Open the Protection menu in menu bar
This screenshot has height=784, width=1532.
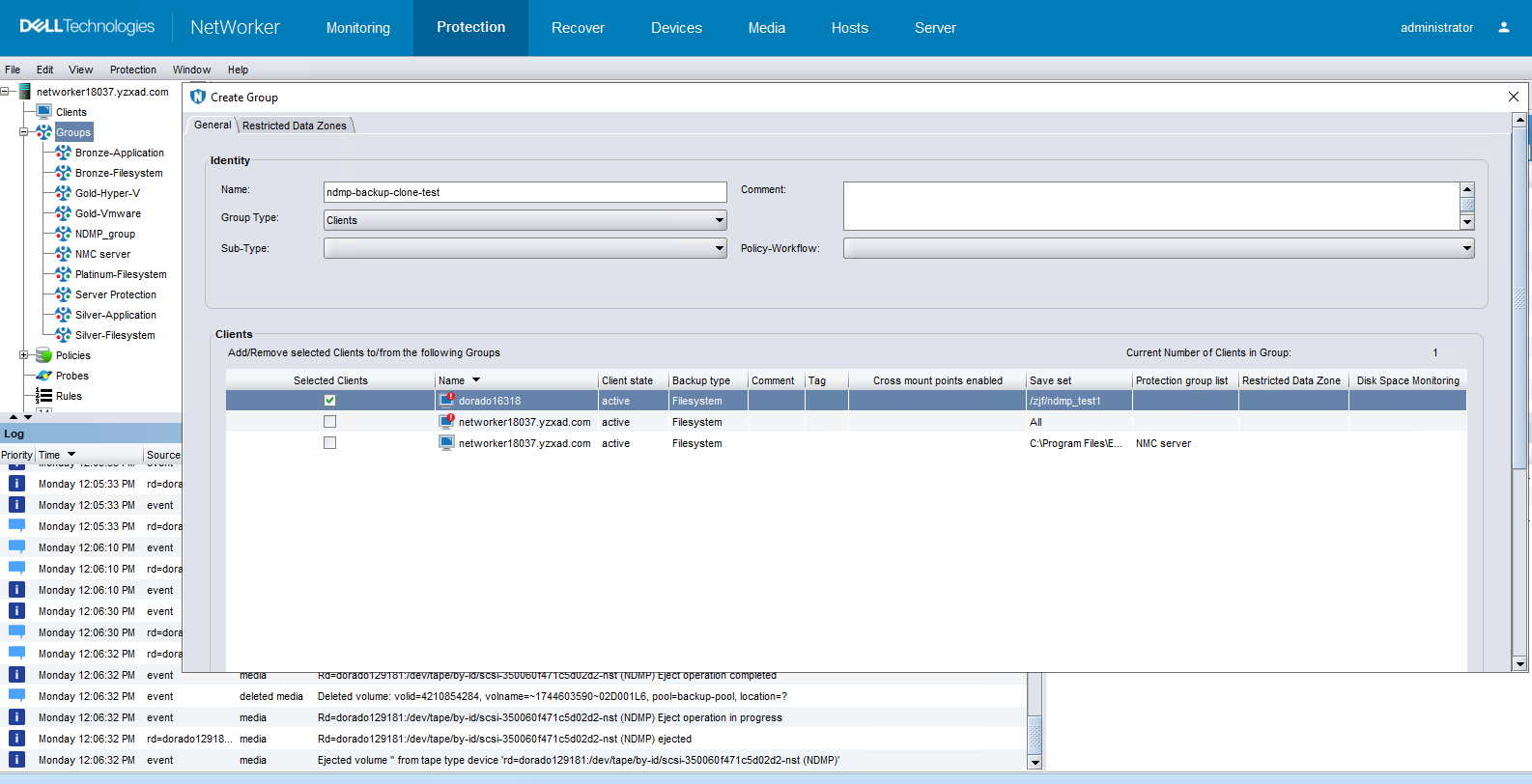click(x=133, y=70)
